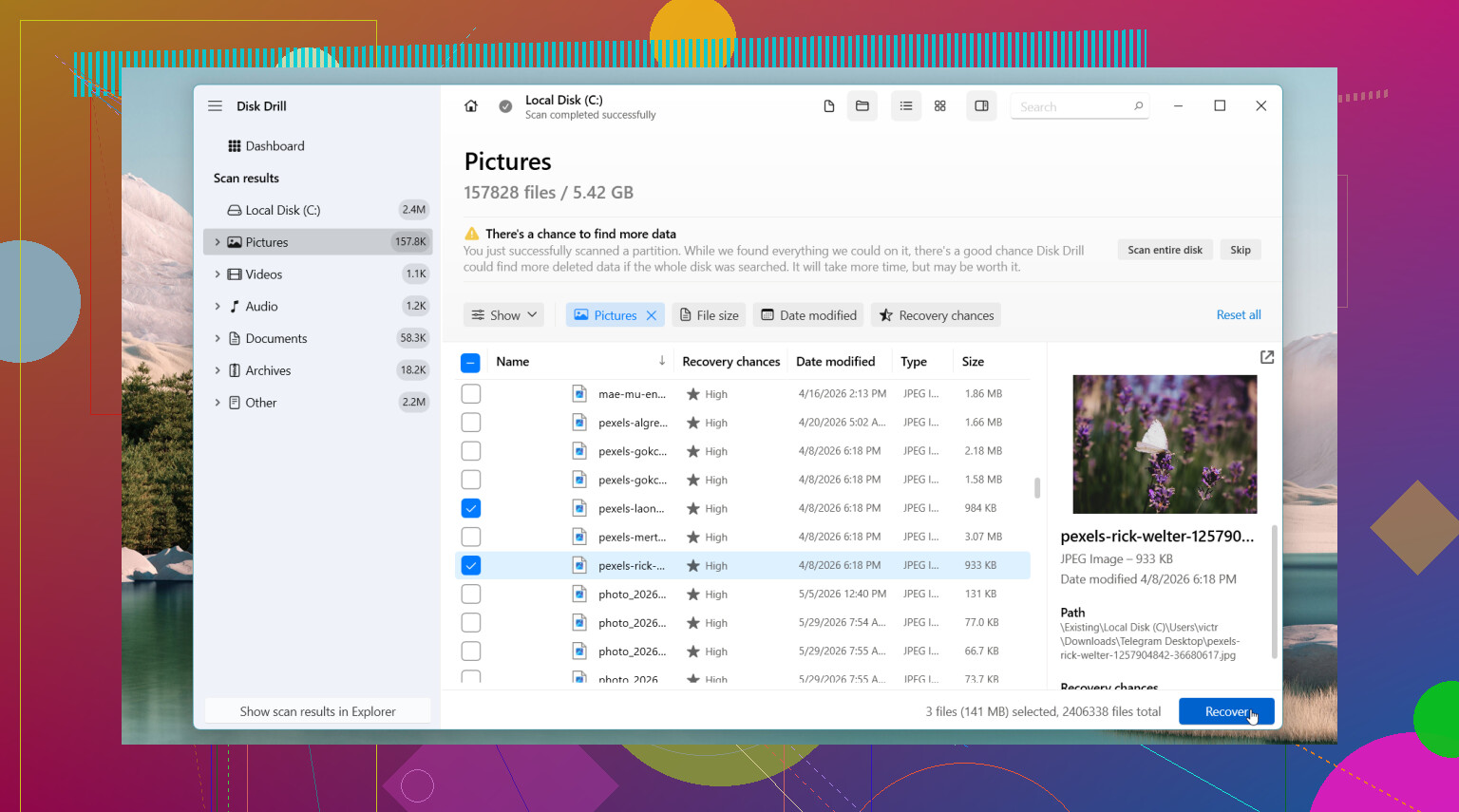Sort by Name column header
1459x812 pixels.
tap(513, 362)
